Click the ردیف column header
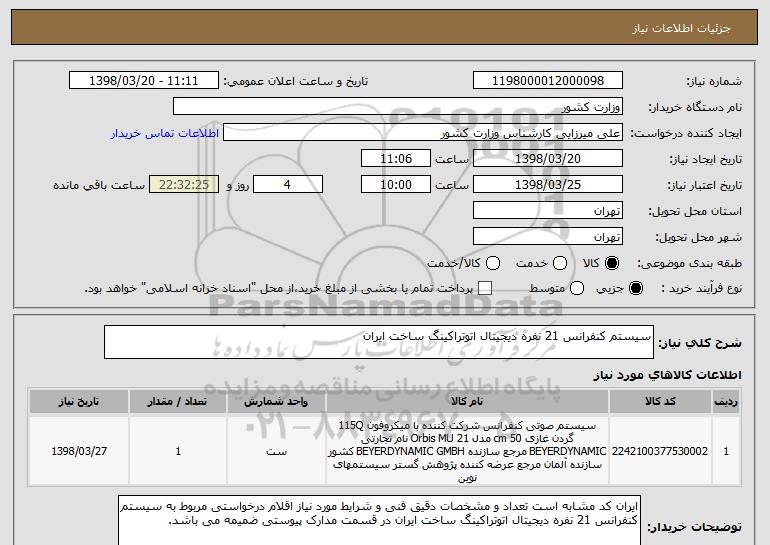This screenshot has width=770, height=545. coord(726,402)
